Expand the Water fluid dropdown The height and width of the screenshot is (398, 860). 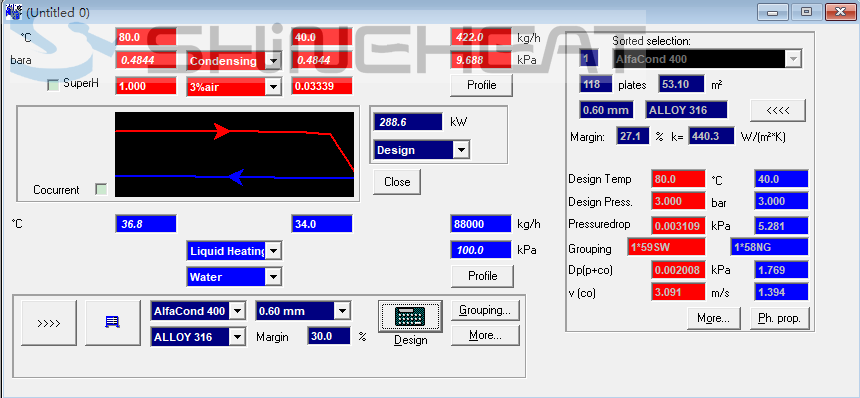click(273, 277)
